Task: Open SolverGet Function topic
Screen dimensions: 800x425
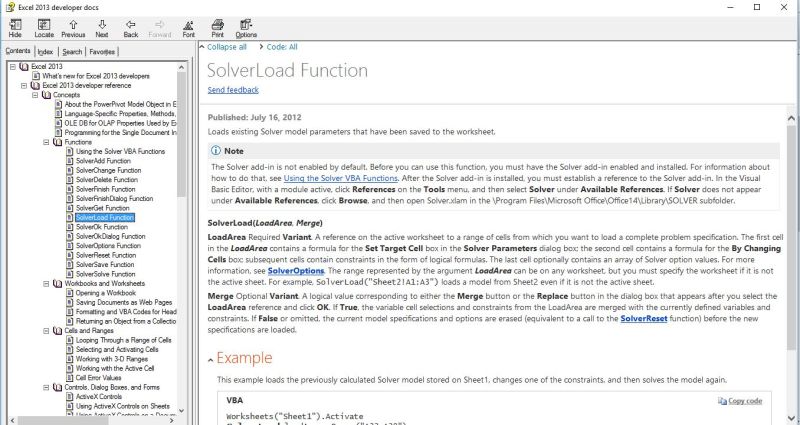Action: [x=103, y=208]
